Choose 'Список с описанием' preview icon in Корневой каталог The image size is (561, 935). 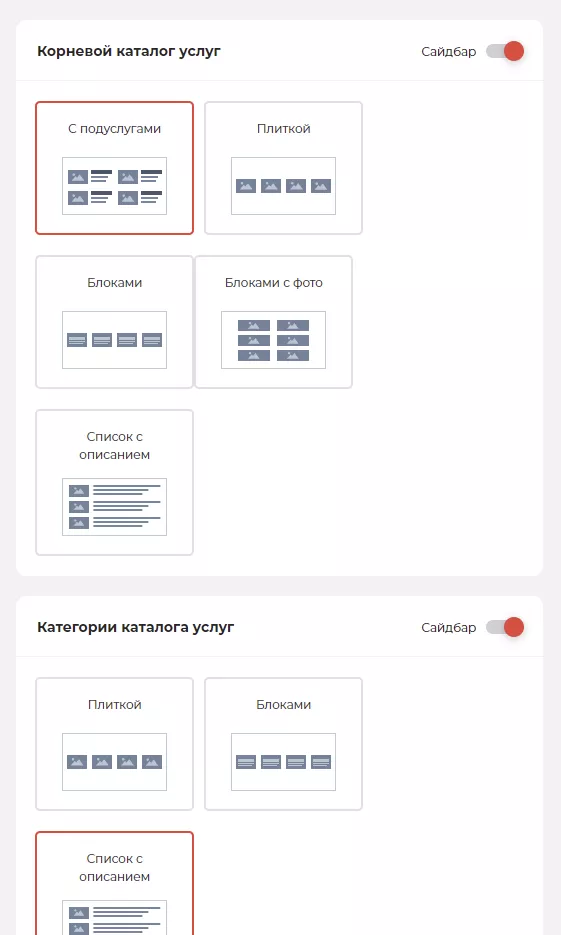pos(114,507)
